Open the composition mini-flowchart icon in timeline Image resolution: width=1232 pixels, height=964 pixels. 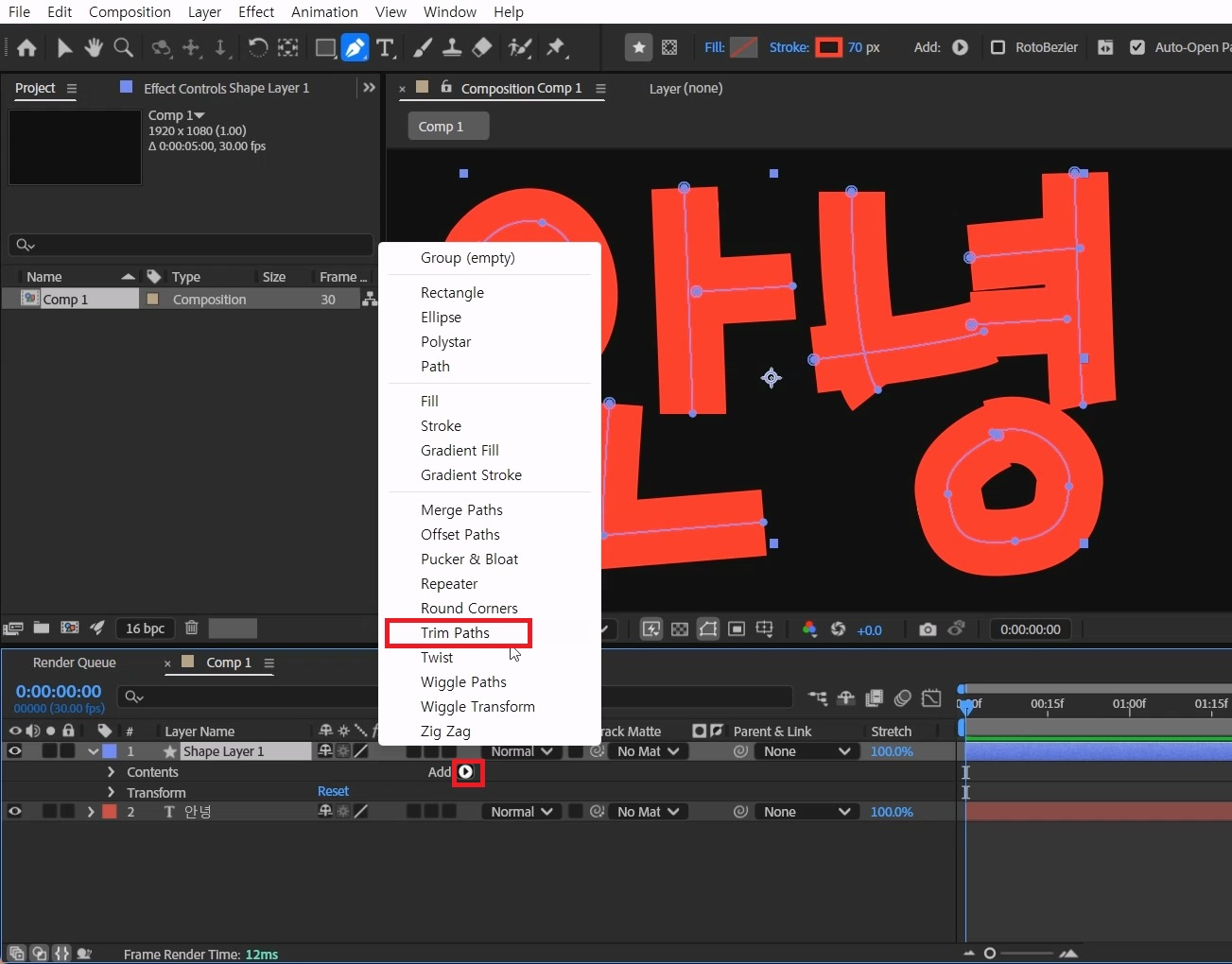[818, 698]
